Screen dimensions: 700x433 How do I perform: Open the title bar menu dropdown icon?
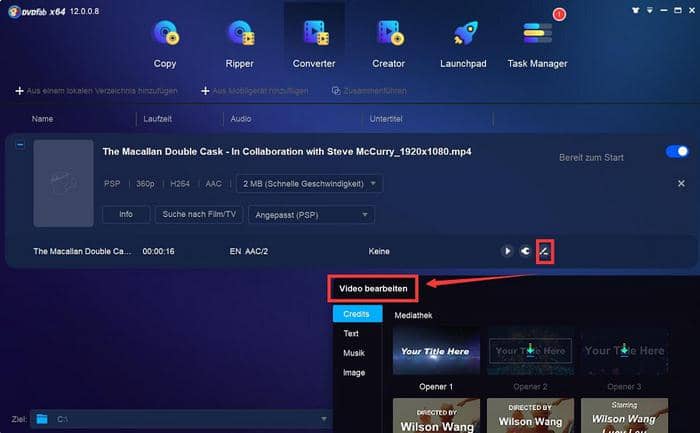coord(650,10)
